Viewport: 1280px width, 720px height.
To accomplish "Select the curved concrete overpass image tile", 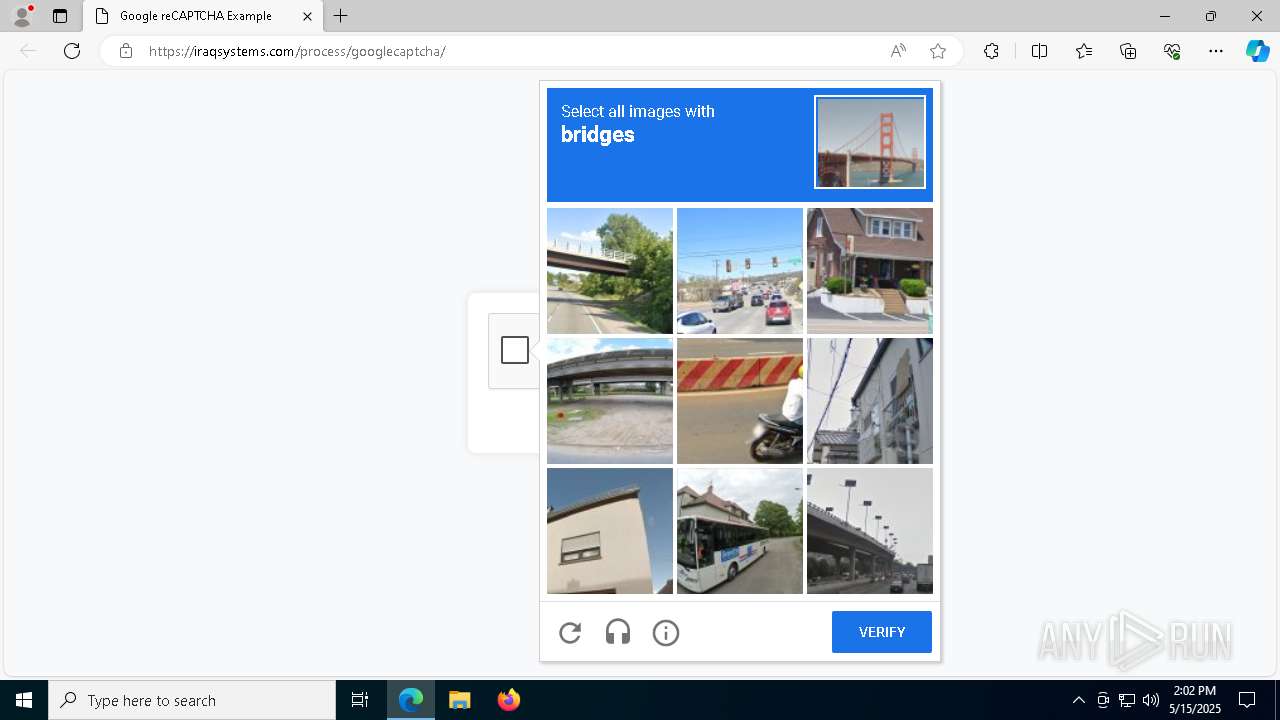I will (610, 401).
